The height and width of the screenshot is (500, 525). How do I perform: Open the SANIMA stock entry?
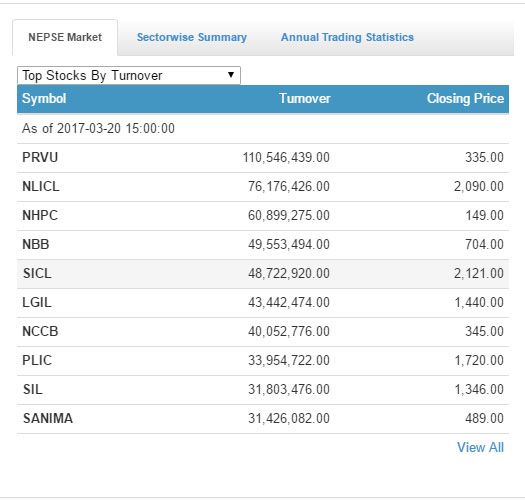(x=263, y=419)
